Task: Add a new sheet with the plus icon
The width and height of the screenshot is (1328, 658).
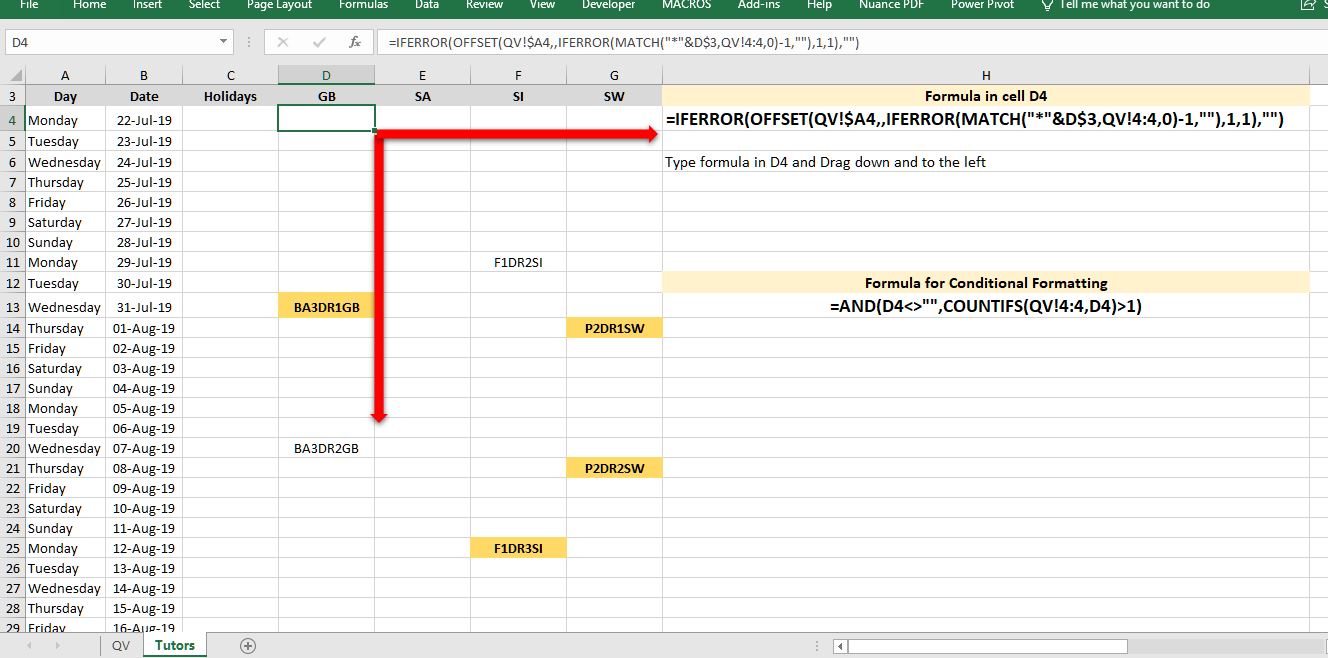Action: point(249,646)
